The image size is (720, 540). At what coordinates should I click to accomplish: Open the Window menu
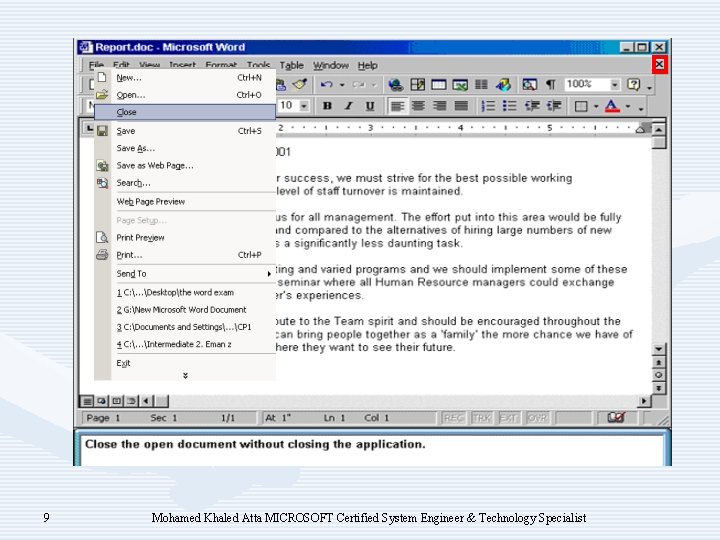point(331,65)
